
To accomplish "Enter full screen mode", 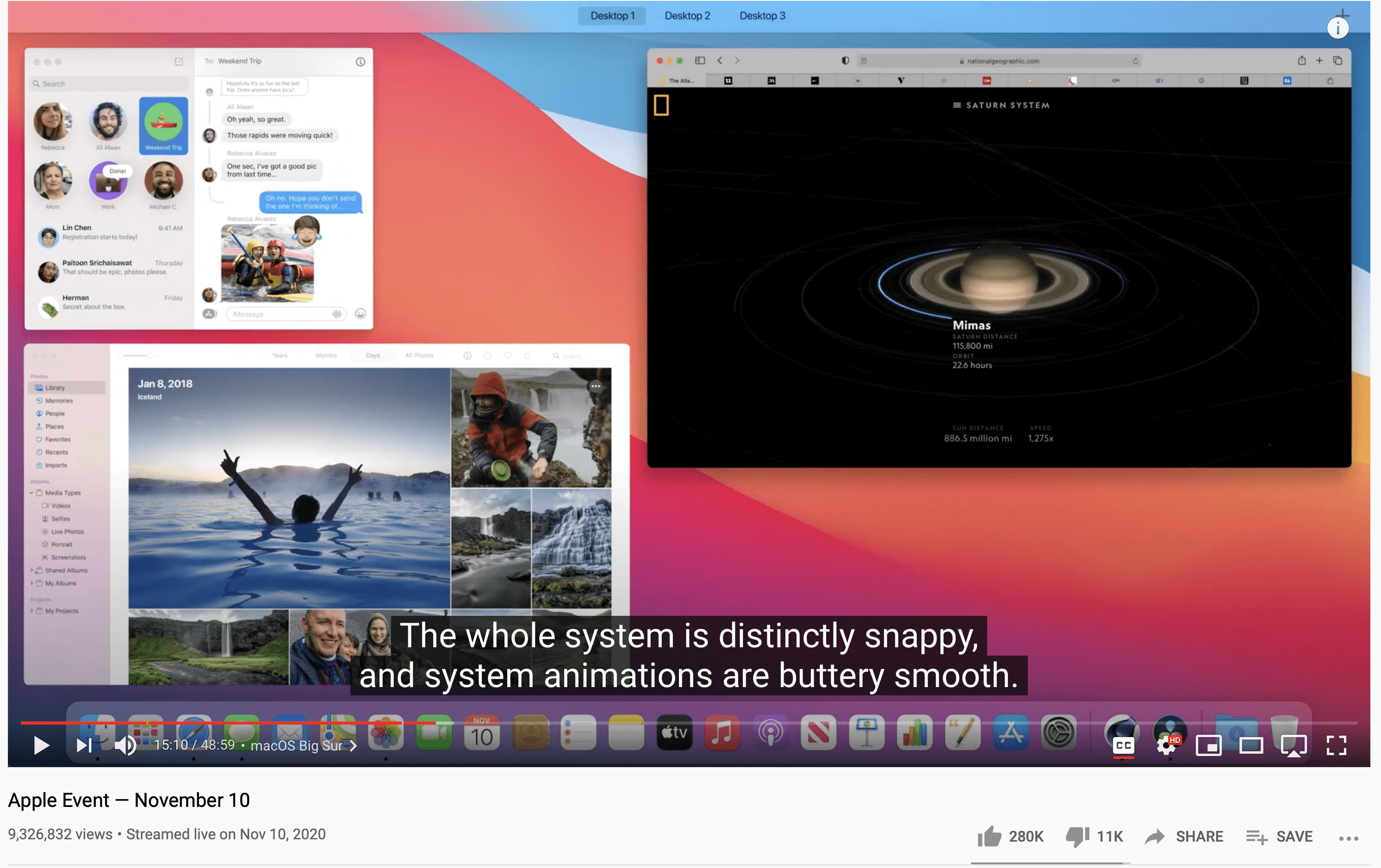I will pos(1336,745).
